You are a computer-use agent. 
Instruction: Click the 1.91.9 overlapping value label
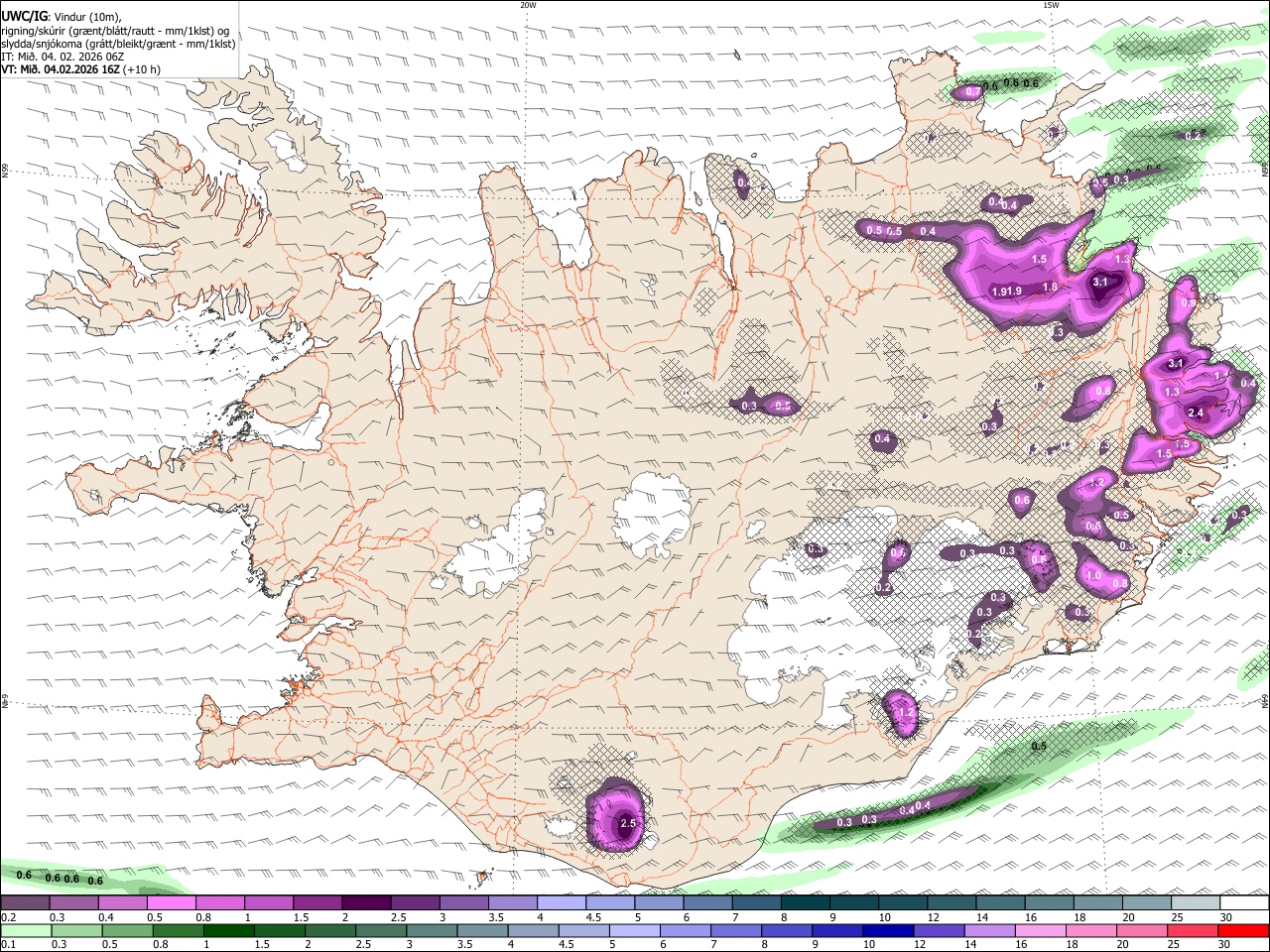(1007, 292)
